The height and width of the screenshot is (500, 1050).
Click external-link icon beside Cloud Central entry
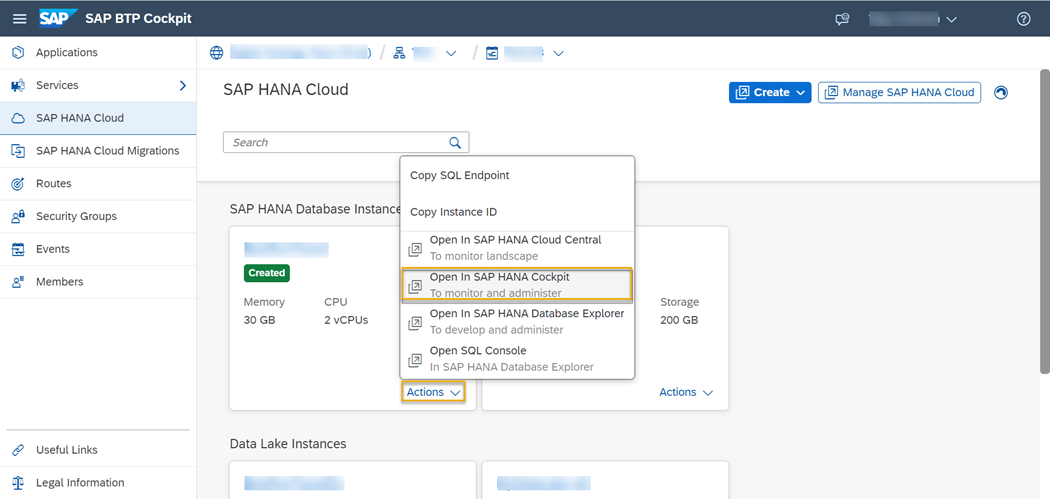(415, 250)
